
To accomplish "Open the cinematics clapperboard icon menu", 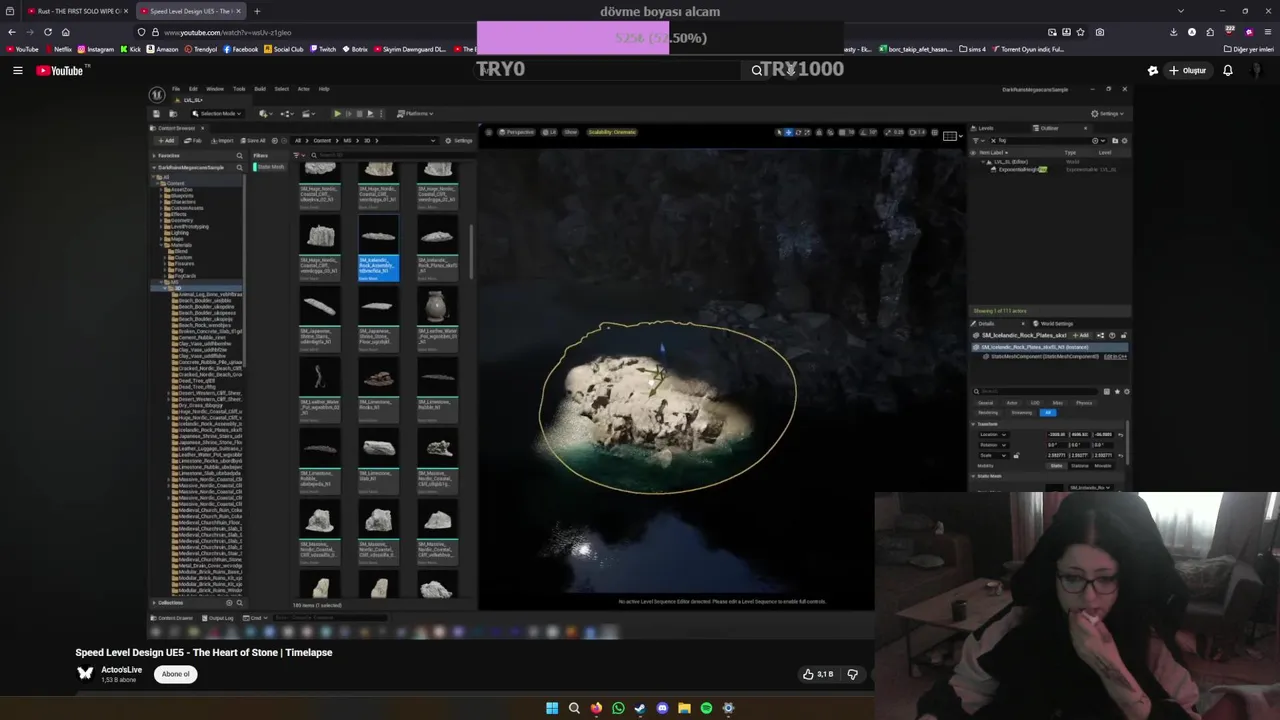I will [309, 113].
